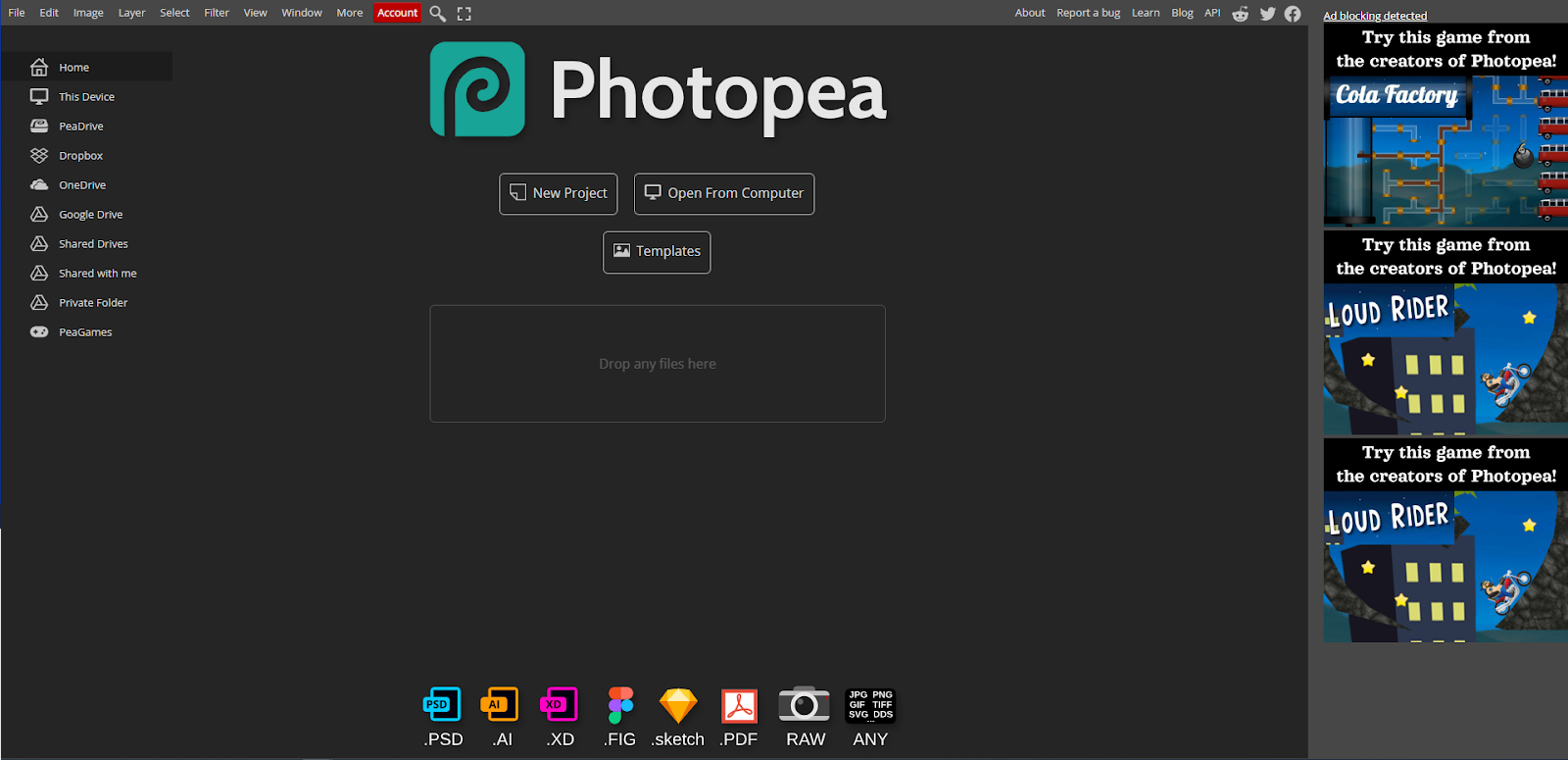Click the .FIG Figma format icon
Image resolution: width=1568 pixels, height=760 pixels.
coord(620,704)
